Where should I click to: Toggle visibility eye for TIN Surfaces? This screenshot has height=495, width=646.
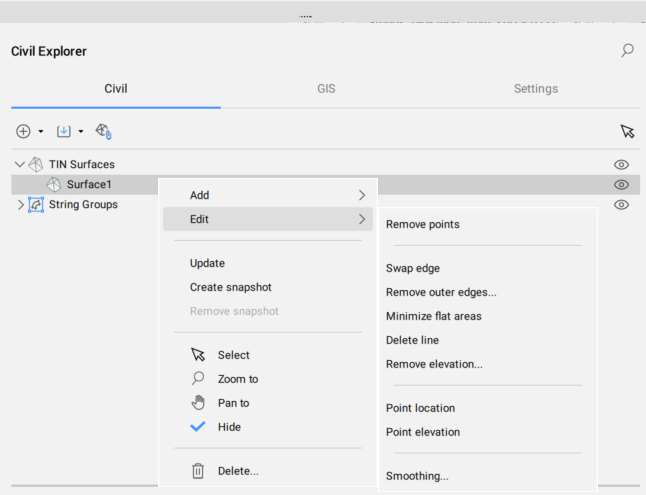pyautogui.click(x=621, y=164)
